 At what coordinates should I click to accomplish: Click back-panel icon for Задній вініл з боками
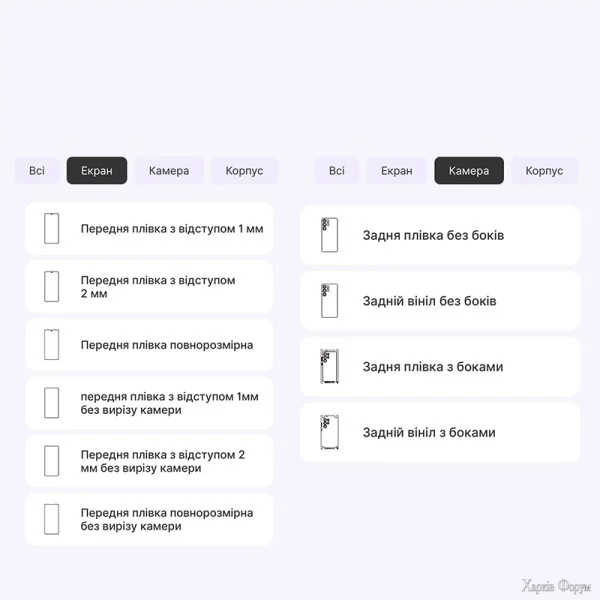(x=329, y=433)
